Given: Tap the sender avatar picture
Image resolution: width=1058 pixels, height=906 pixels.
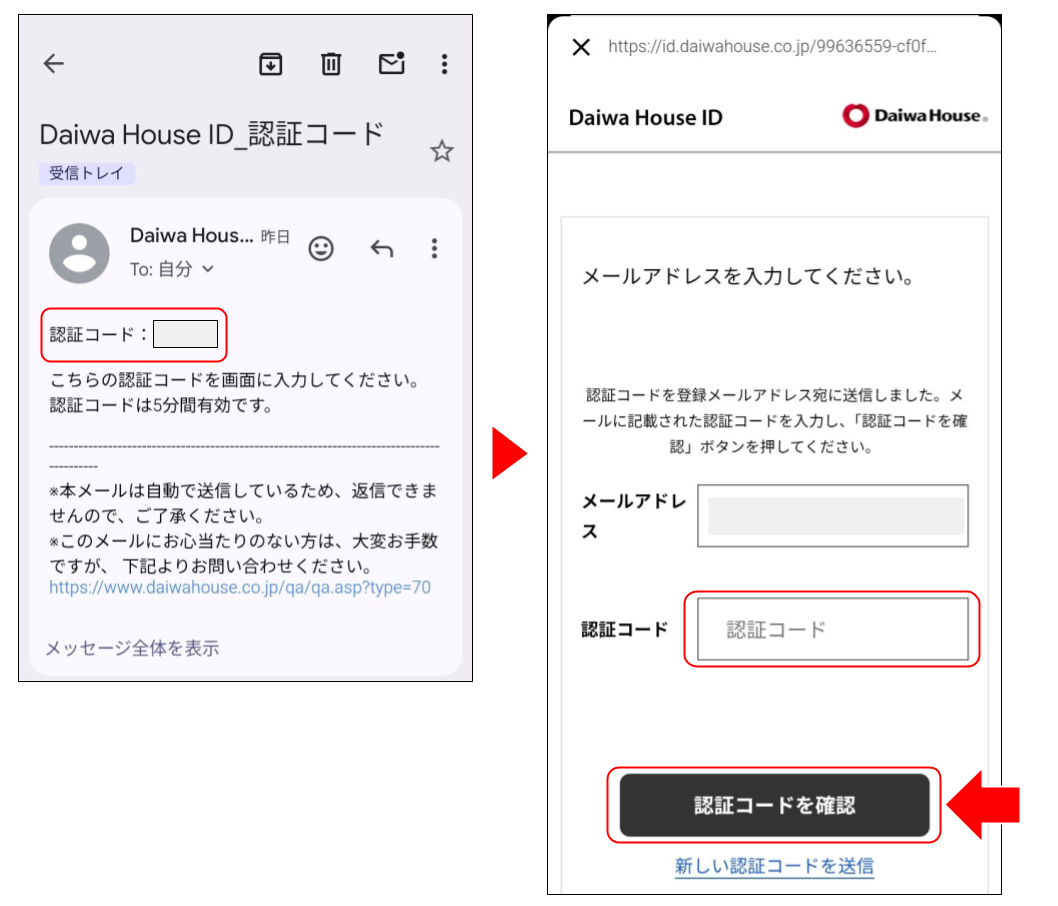Looking at the screenshot, I should [x=80, y=254].
